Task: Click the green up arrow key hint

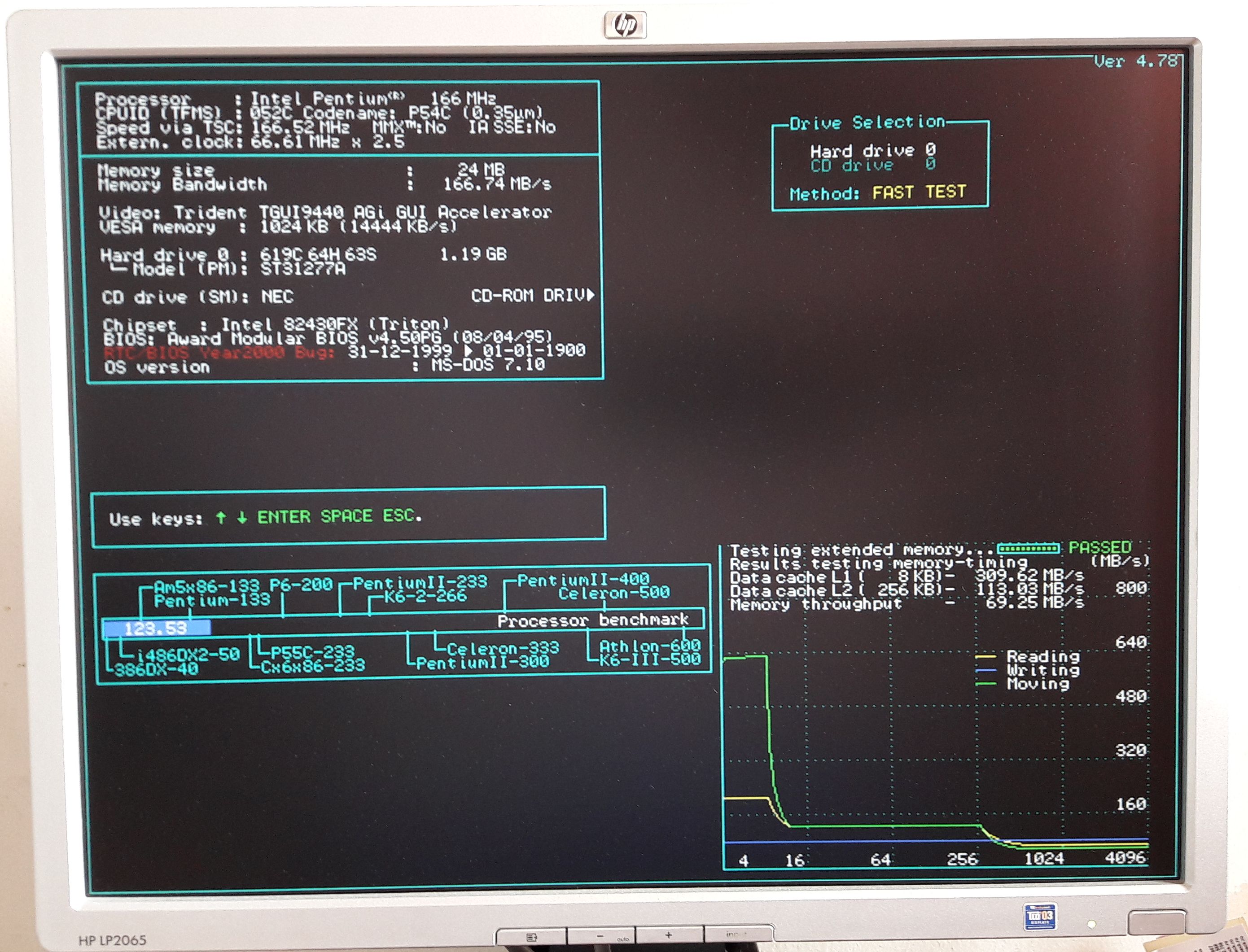Action: (221, 517)
